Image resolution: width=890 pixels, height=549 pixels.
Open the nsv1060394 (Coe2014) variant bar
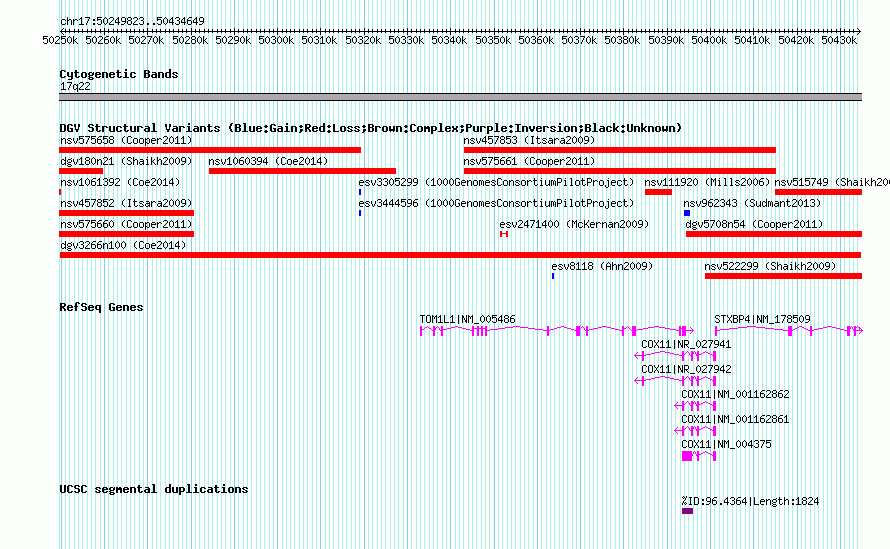(x=302, y=171)
